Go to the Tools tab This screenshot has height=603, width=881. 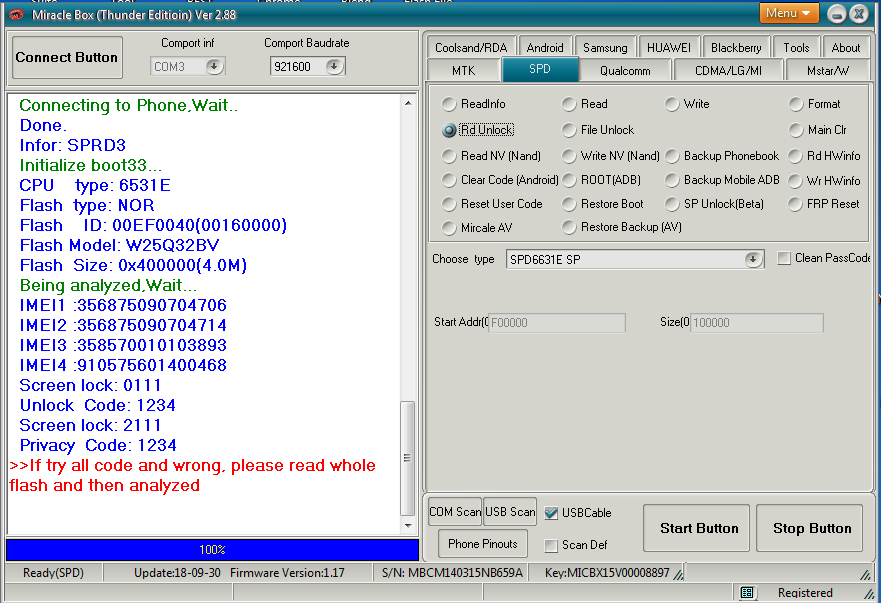(796, 47)
